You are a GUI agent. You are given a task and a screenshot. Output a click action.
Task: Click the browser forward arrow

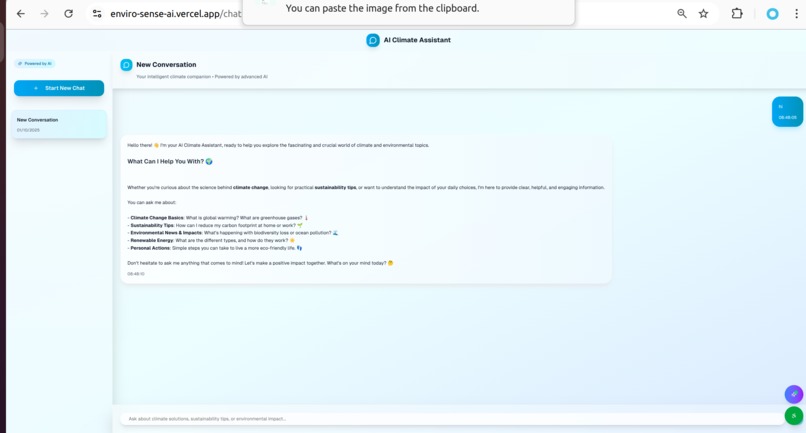45,14
